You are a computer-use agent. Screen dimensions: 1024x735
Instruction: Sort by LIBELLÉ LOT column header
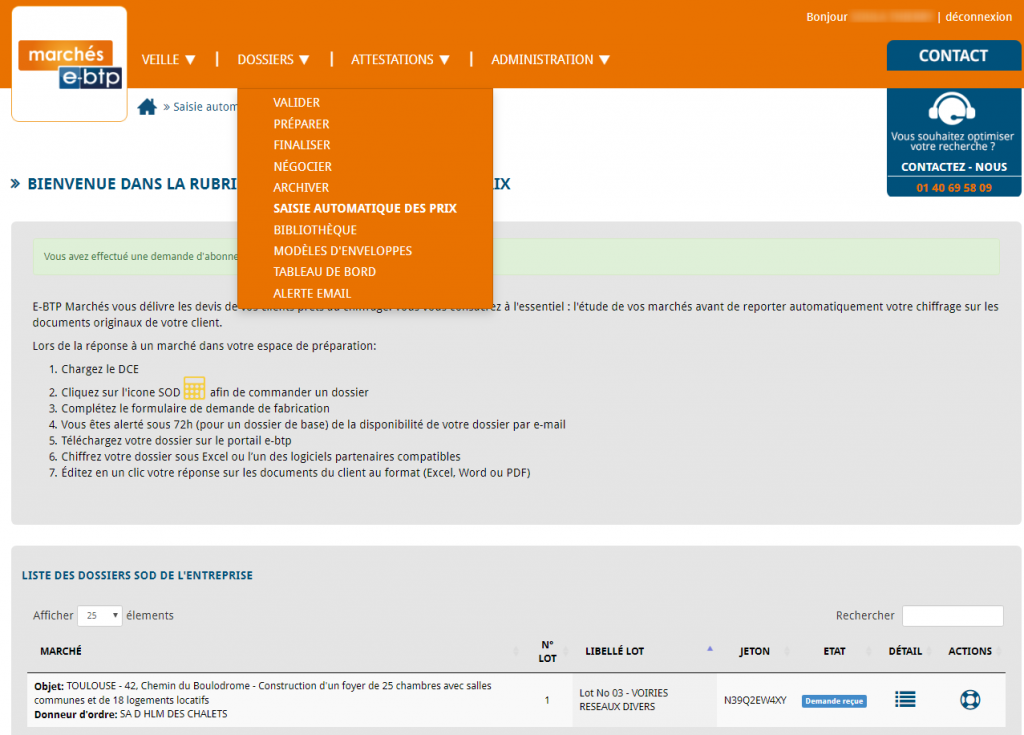tap(615, 651)
